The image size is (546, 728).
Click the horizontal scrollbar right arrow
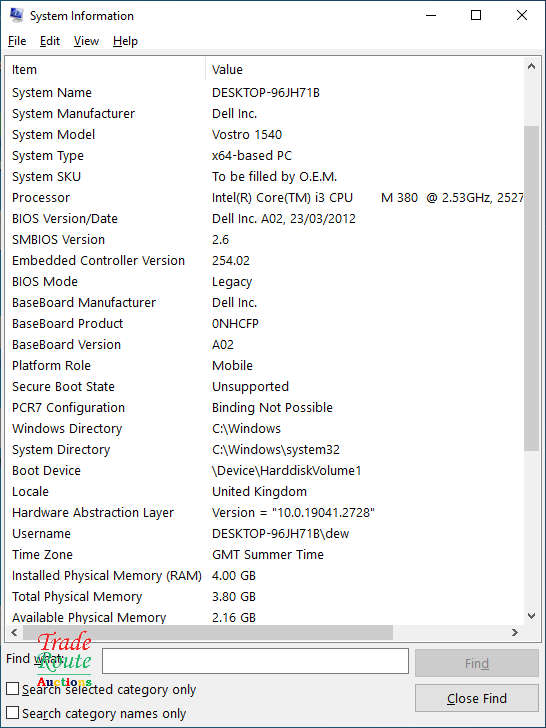point(514,632)
